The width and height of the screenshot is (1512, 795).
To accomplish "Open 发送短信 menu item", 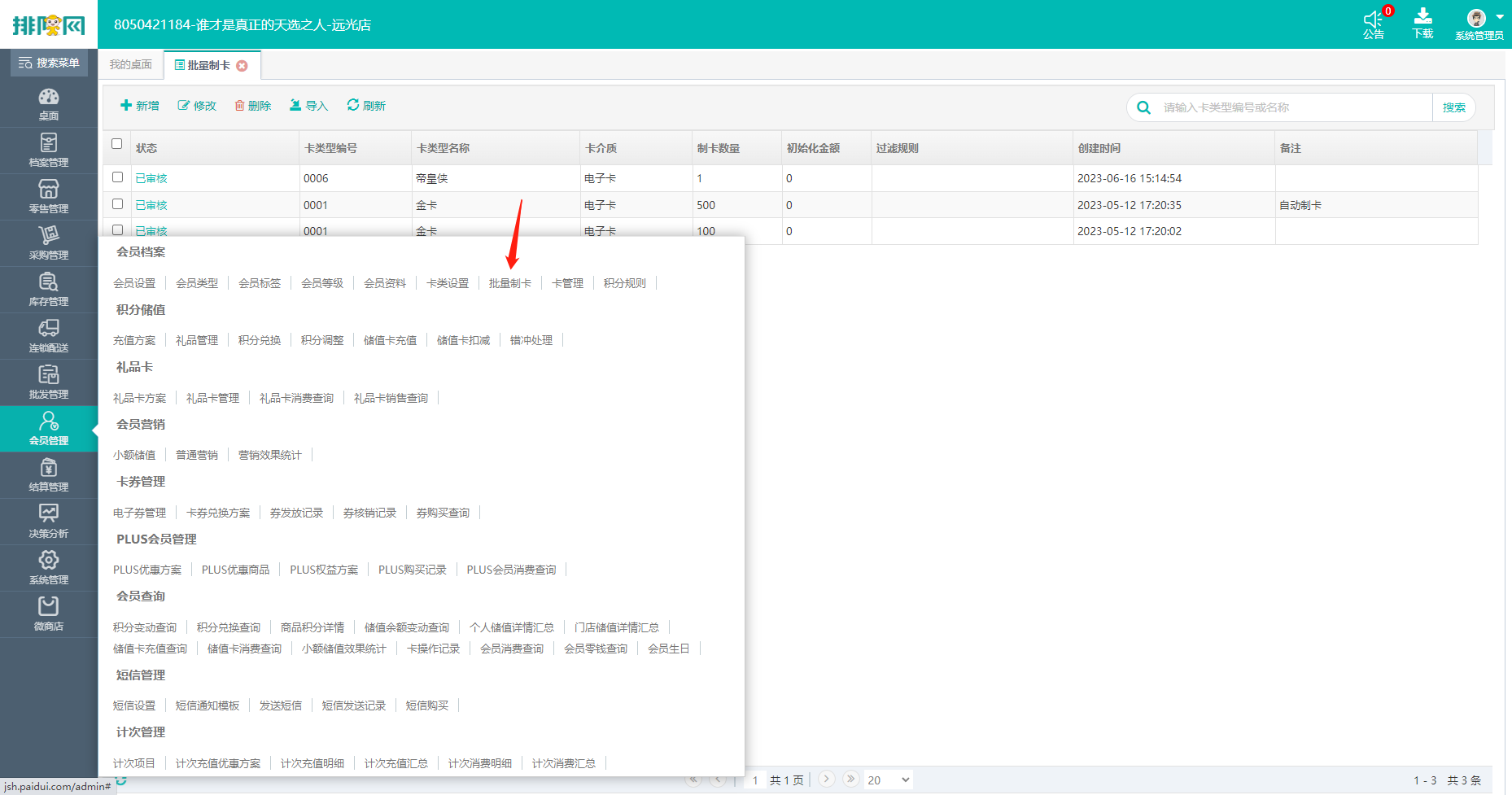I will click(x=281, y=705).
